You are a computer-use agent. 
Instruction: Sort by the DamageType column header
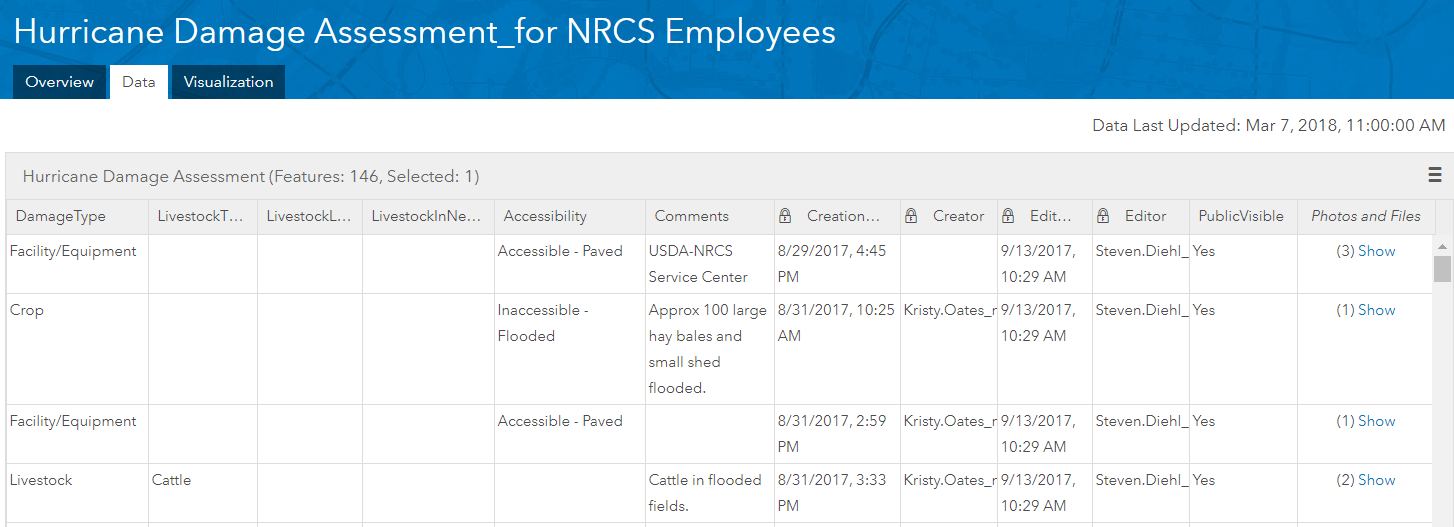coord(61,216)
